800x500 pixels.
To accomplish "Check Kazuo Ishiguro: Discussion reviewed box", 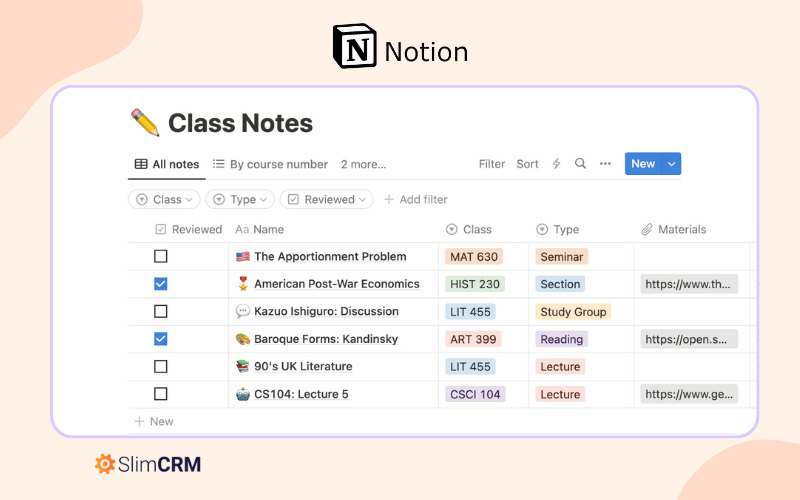I will click(161, 311).
